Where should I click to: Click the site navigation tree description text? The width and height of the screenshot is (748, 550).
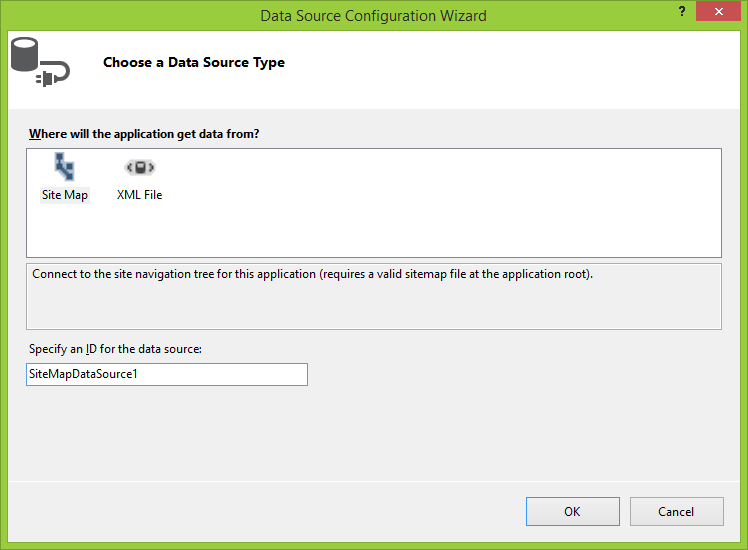[x=313, y=273]
